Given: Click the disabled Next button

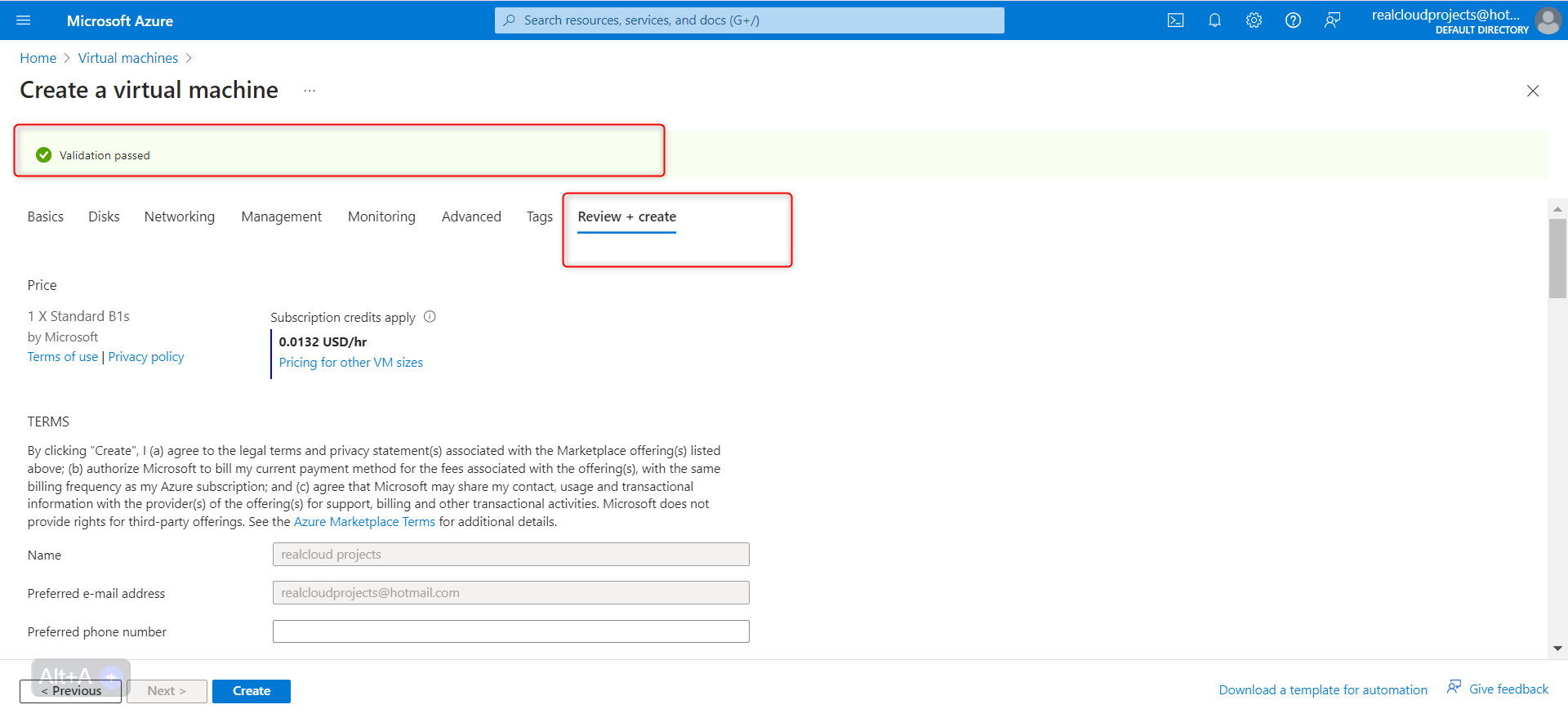Looking at the screenshot, I should 167,691.
